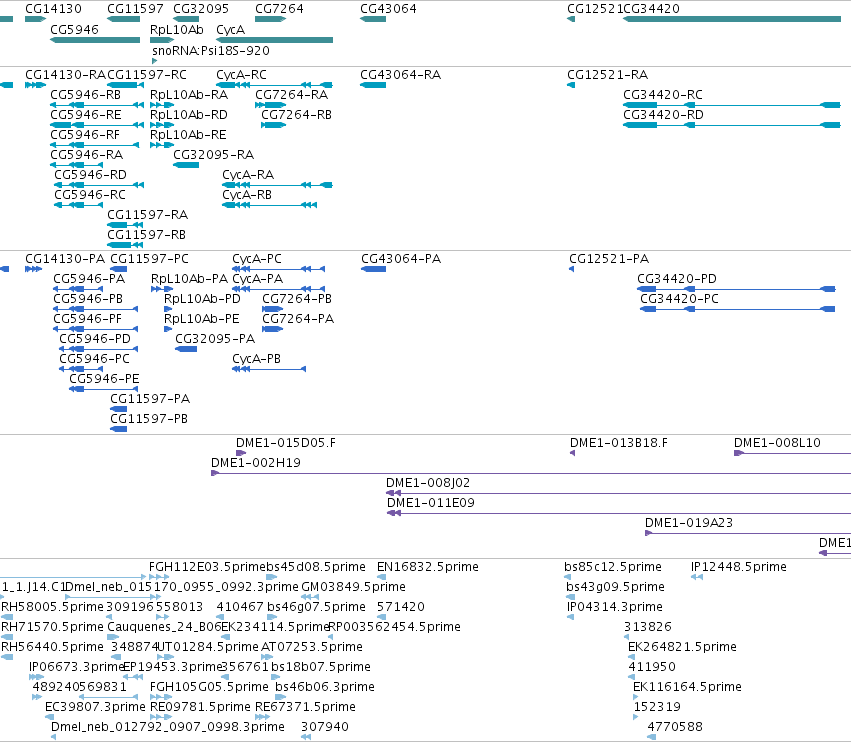Image resolution: width=851 pixels, height=742 pixels.
Task: Select transcript RpL10Ab-RE label
Action: [x=188, y=135]
